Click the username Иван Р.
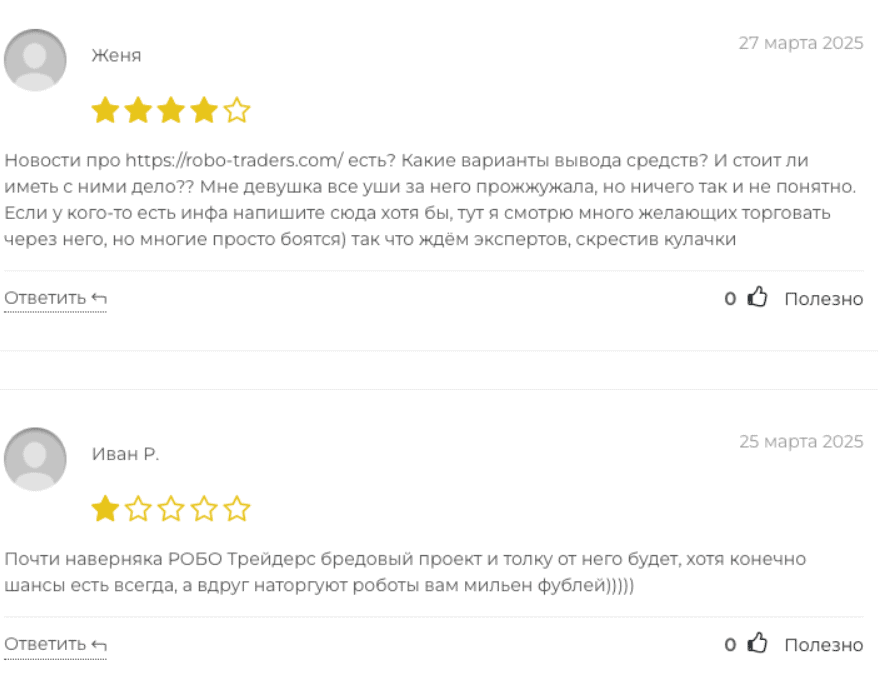 pyautogui.click(x=125, y=454)
